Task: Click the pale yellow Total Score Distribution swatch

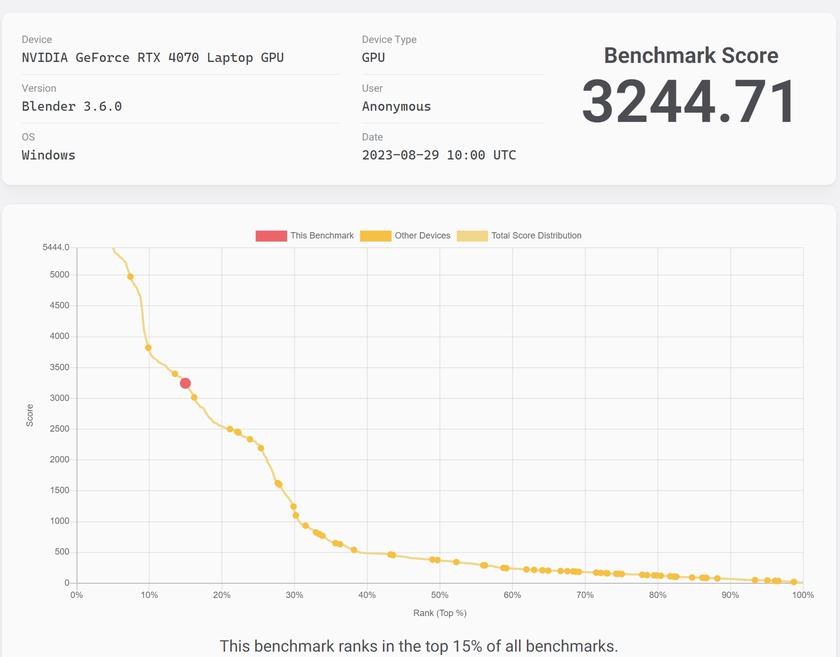Action: pyautogui.click(x=472, y=236)
